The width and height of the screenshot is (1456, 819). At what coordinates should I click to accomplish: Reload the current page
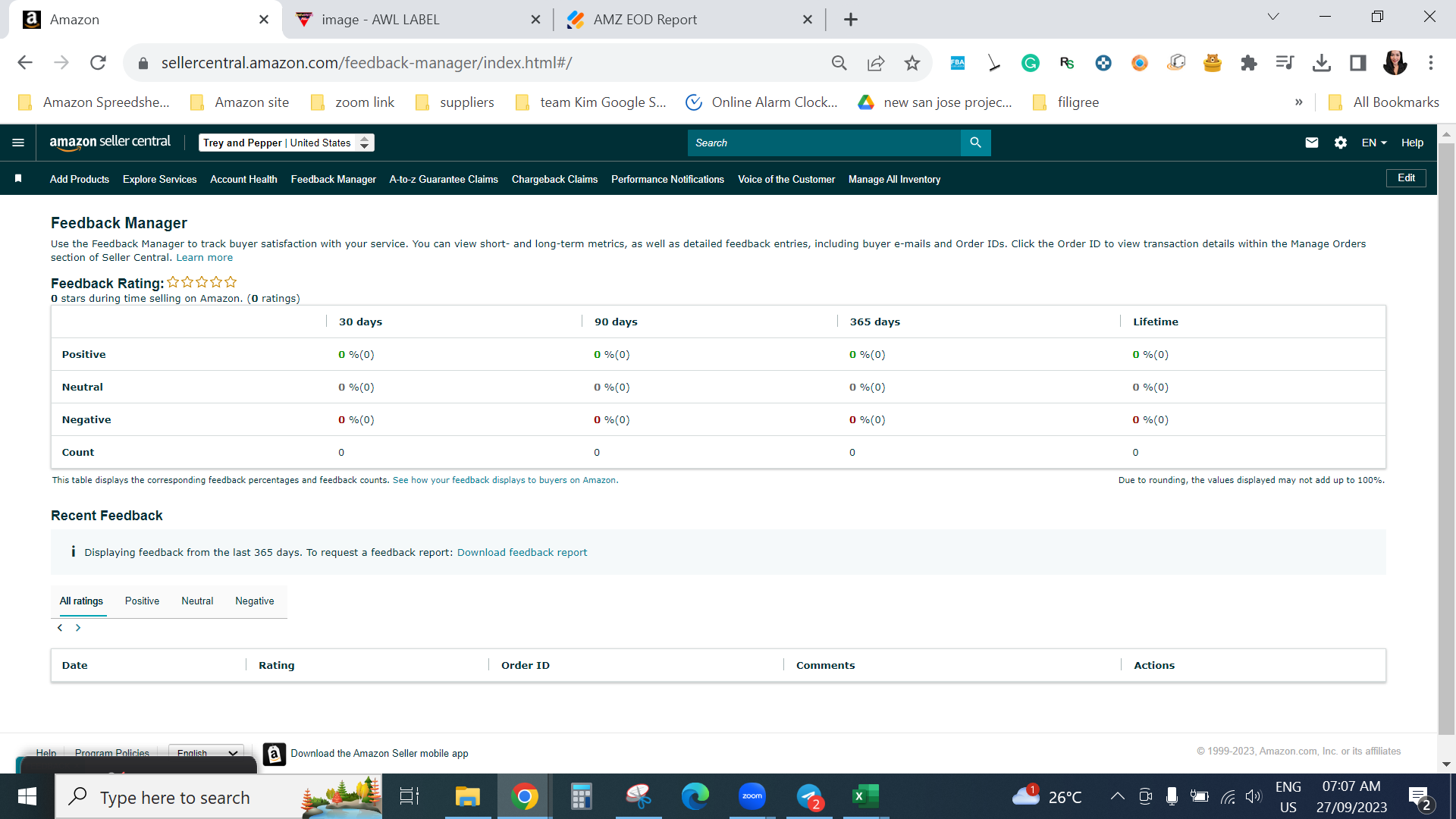[98, 63]
